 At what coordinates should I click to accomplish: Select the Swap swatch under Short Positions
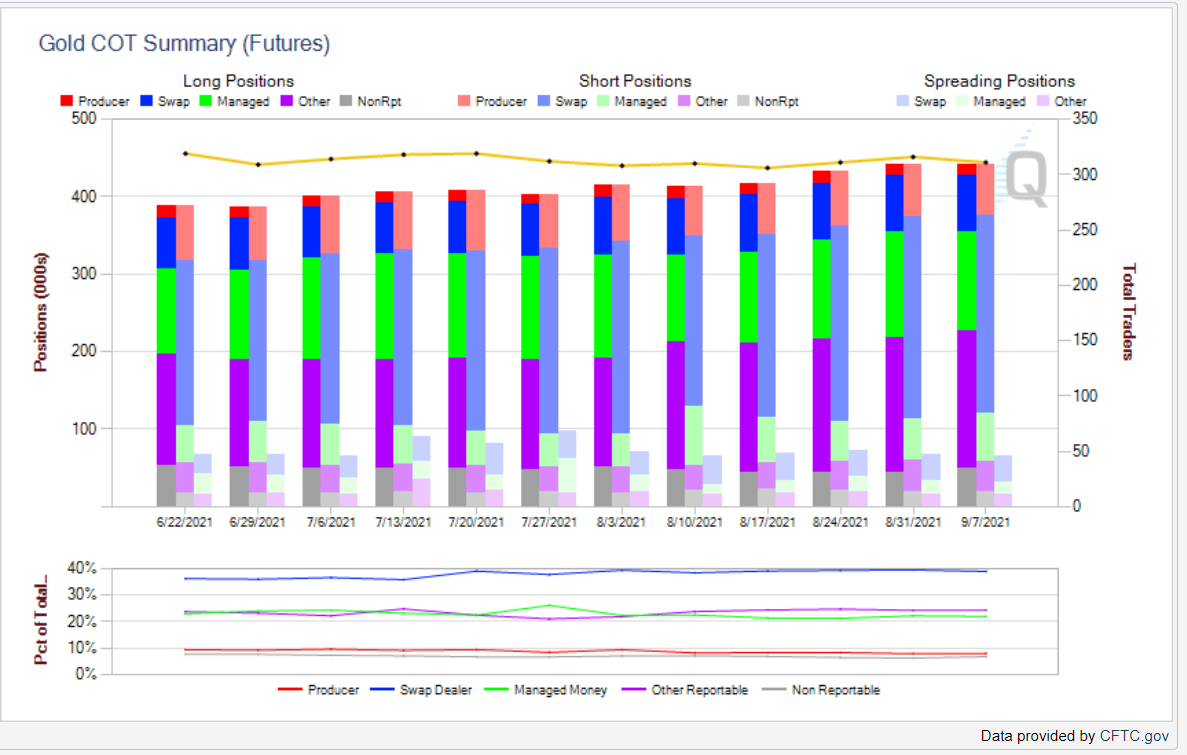[x=544, y=101]
